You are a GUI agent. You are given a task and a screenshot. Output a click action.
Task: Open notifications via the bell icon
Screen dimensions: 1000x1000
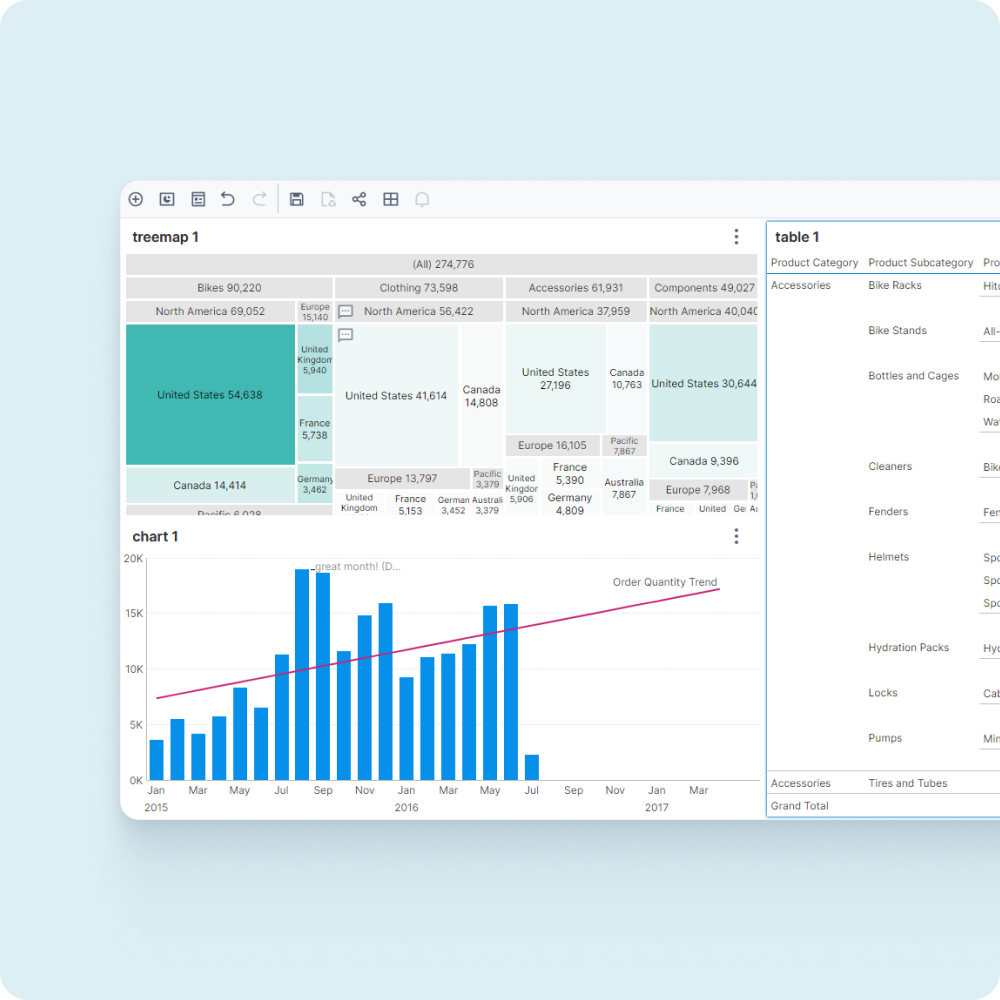[x=422, y=199]
